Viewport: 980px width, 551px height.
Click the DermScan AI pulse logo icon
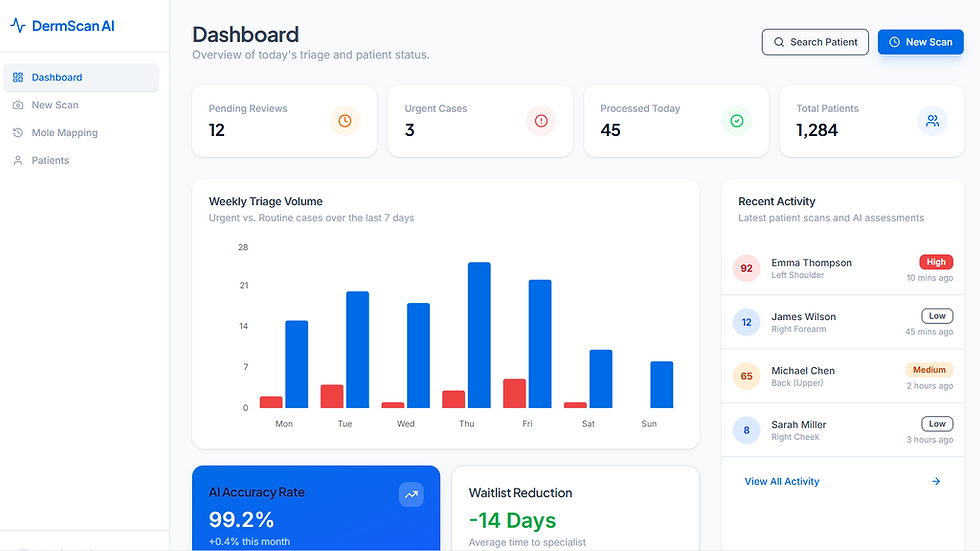click(18, 26)
